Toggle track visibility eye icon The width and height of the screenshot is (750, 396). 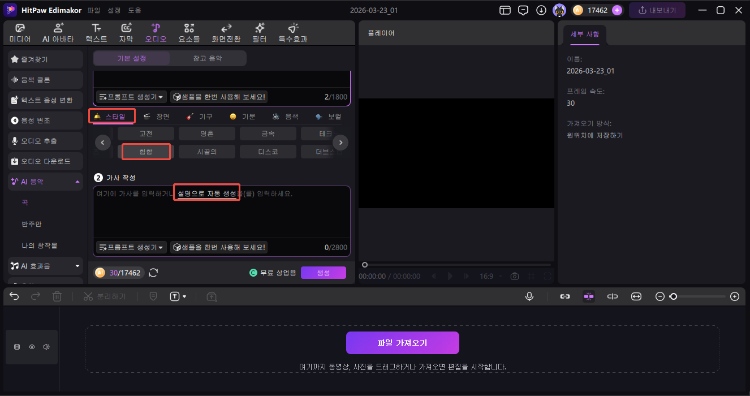click(x=32, y=347)
